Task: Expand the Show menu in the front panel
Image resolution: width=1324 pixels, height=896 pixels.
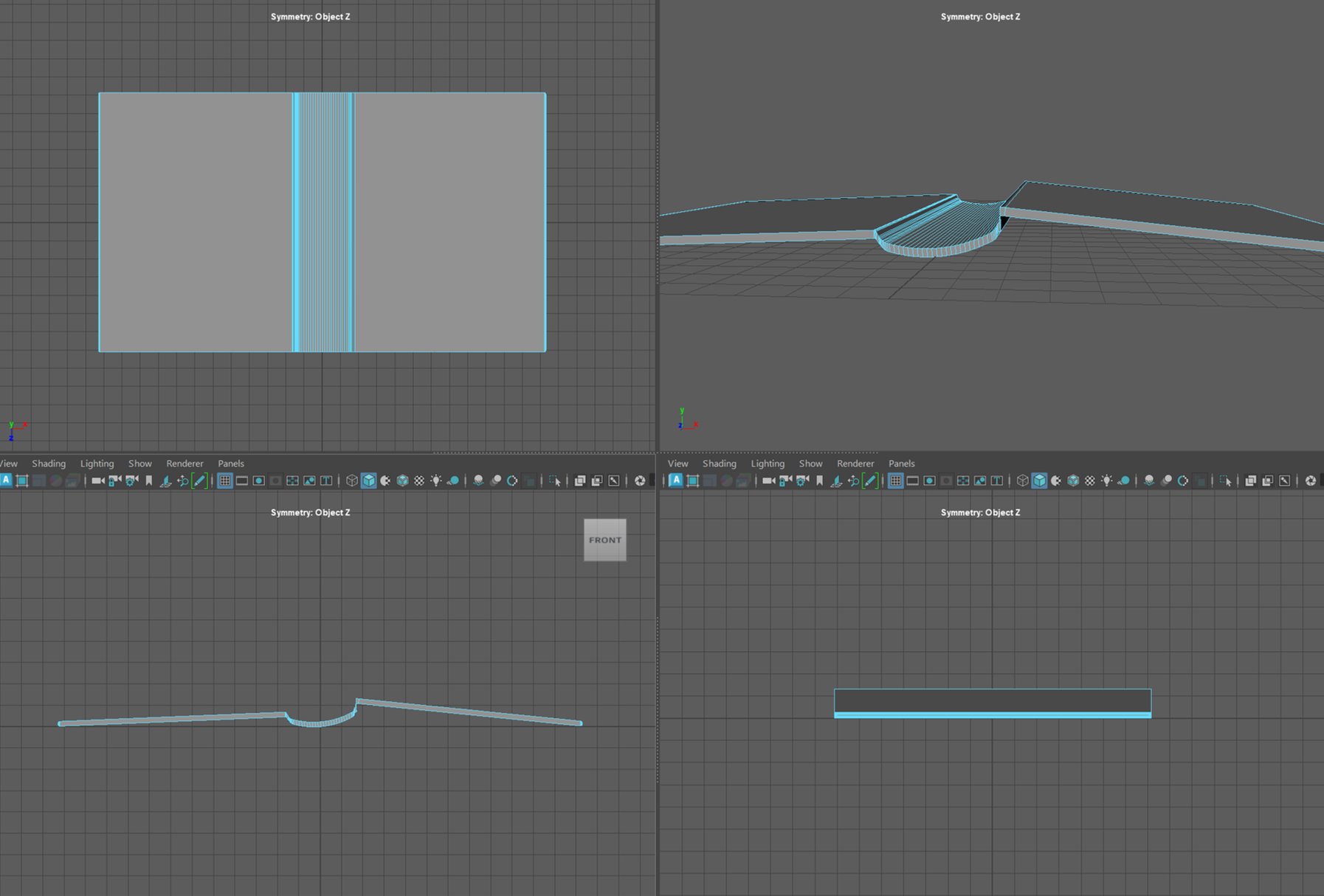Action: tap(139, 463)
